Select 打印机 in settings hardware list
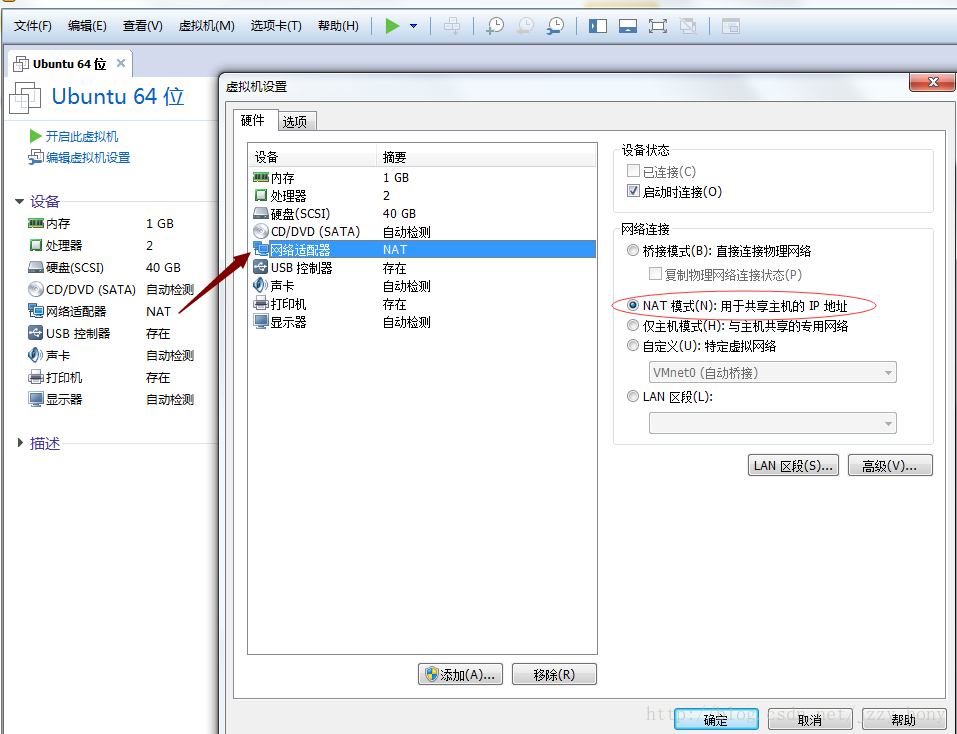957x734 pixels. pos(422,304)
